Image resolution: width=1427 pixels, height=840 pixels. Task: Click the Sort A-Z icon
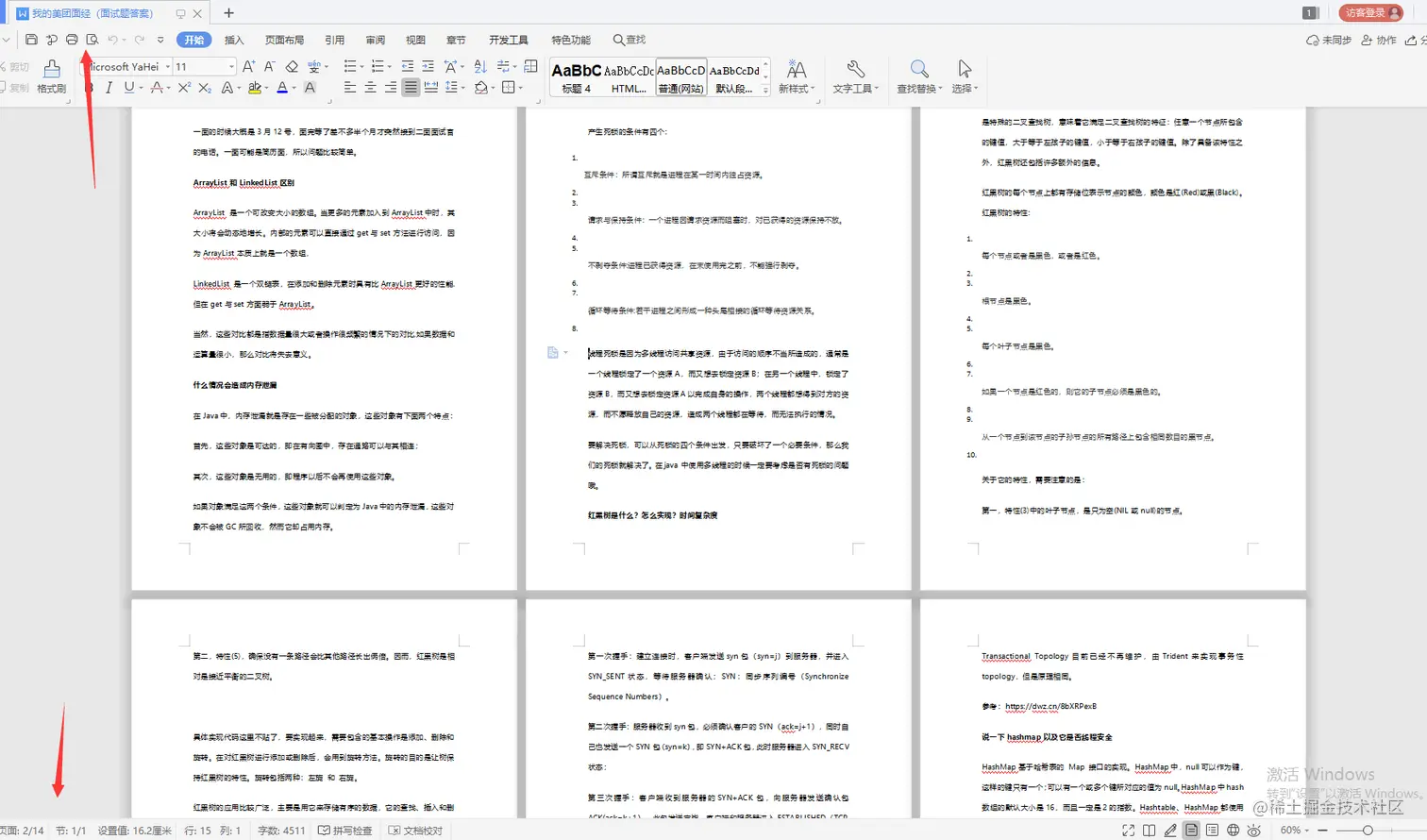tap(479, 66)
